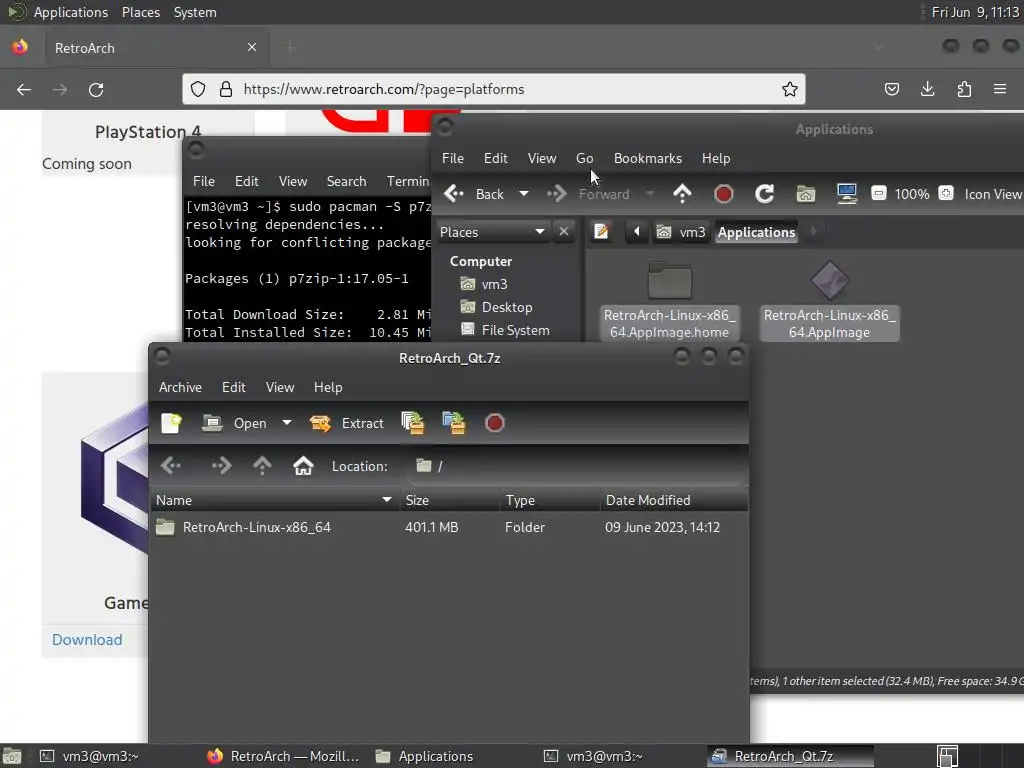Image resolution: width=1024 pixels, height=768 pixels.
Task: Switch to RetroArch Mozilla taskbar entry
Action: 283,756
